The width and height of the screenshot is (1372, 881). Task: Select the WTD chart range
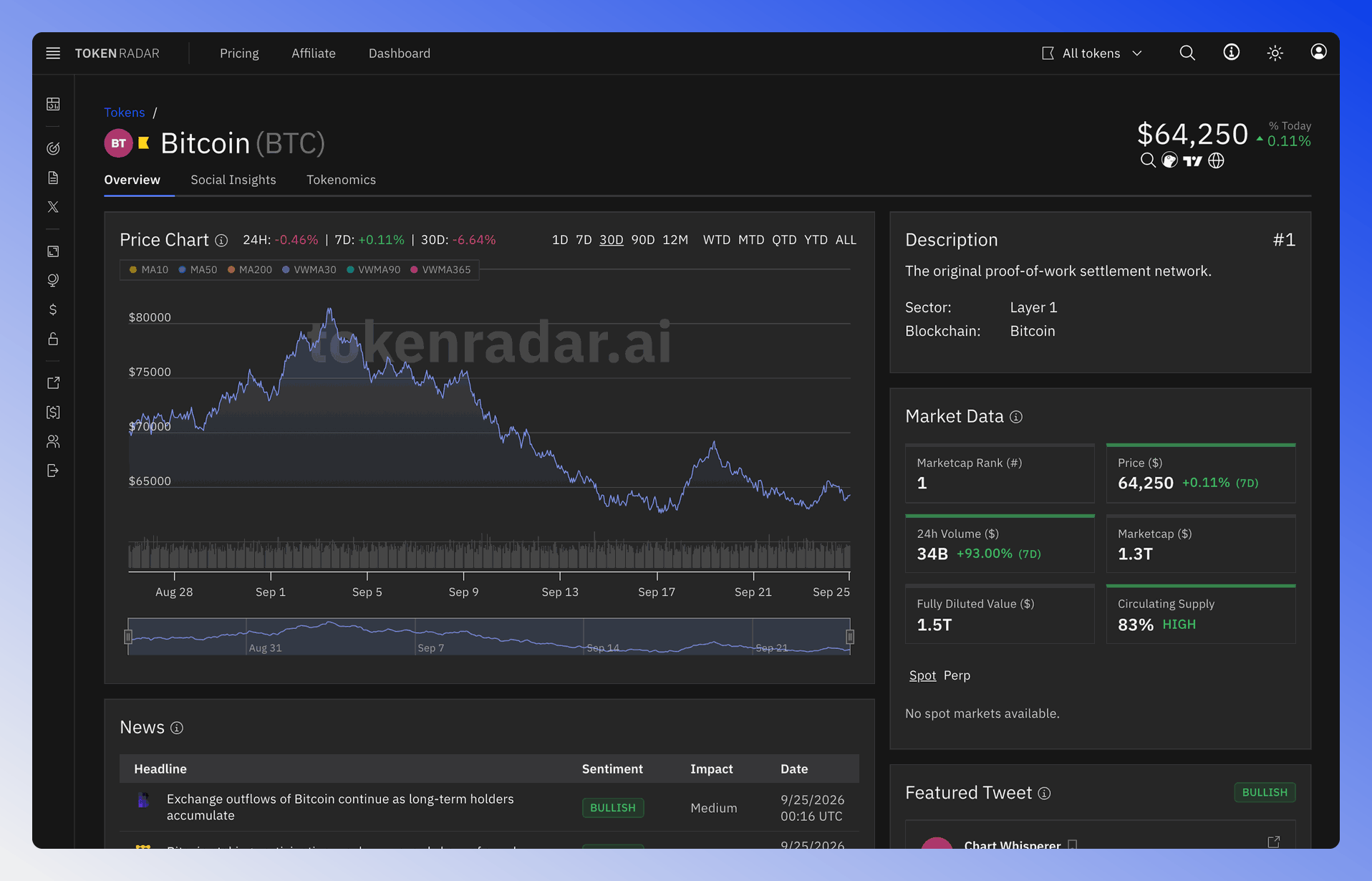pos(717,240)
